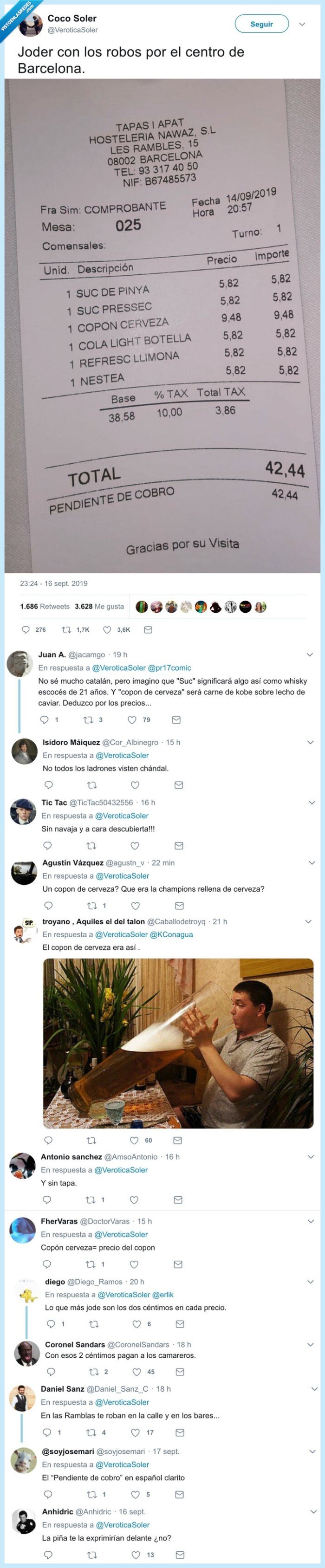
Task: Reply to Daniel Sanz's tweet
Action: tap(46, 1432)
